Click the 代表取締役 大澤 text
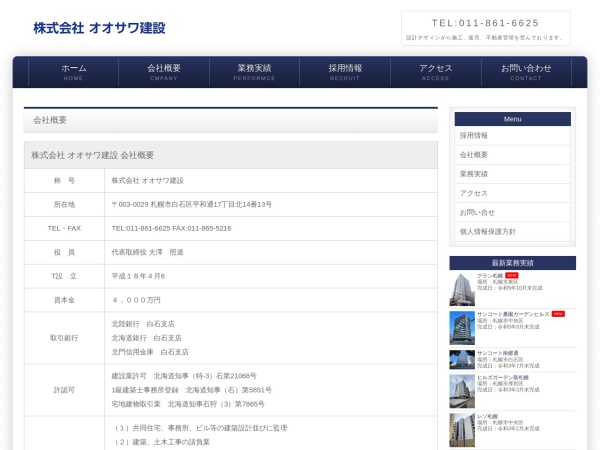Viewport: 600px width, 450px height. (x=147, y=252)
